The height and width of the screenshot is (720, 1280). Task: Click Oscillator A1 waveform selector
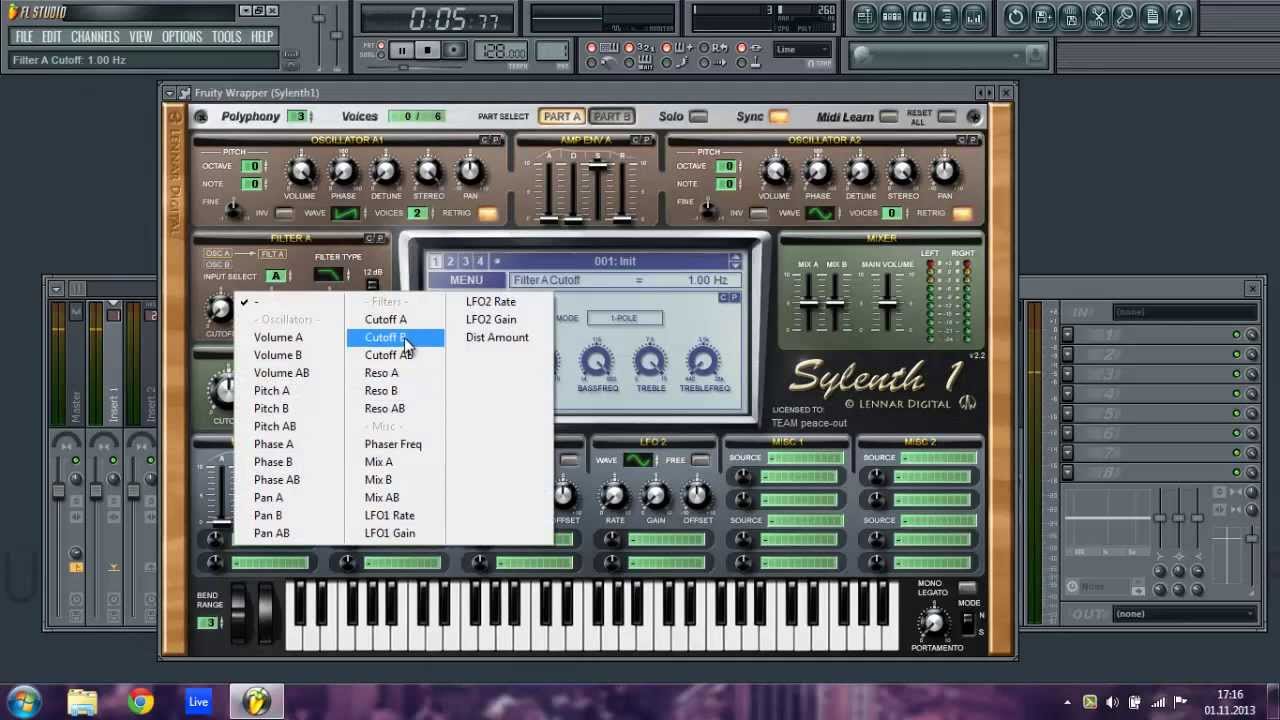point(346,213)
